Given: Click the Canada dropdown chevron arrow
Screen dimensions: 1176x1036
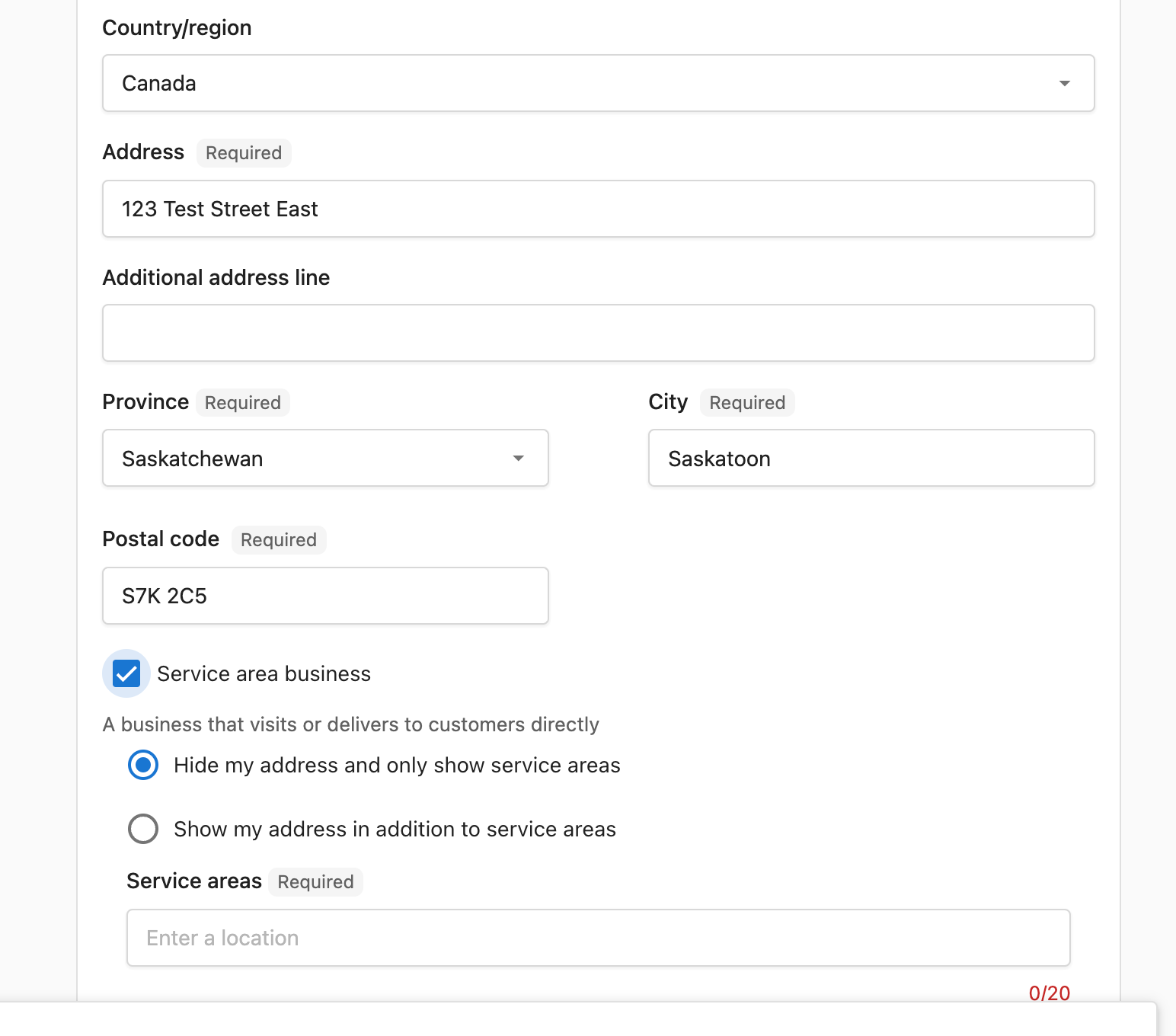Looking at the screenshot, I should tap(1064, 83).
